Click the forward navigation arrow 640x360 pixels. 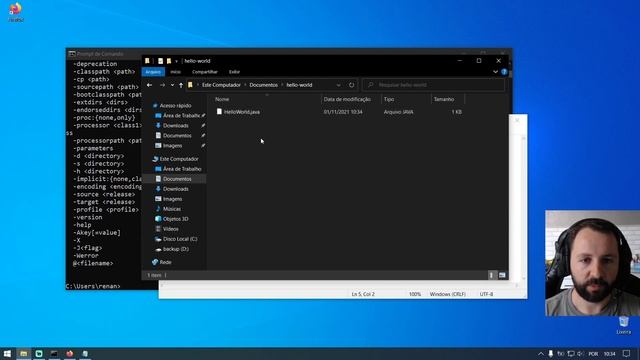pos(162,85)
